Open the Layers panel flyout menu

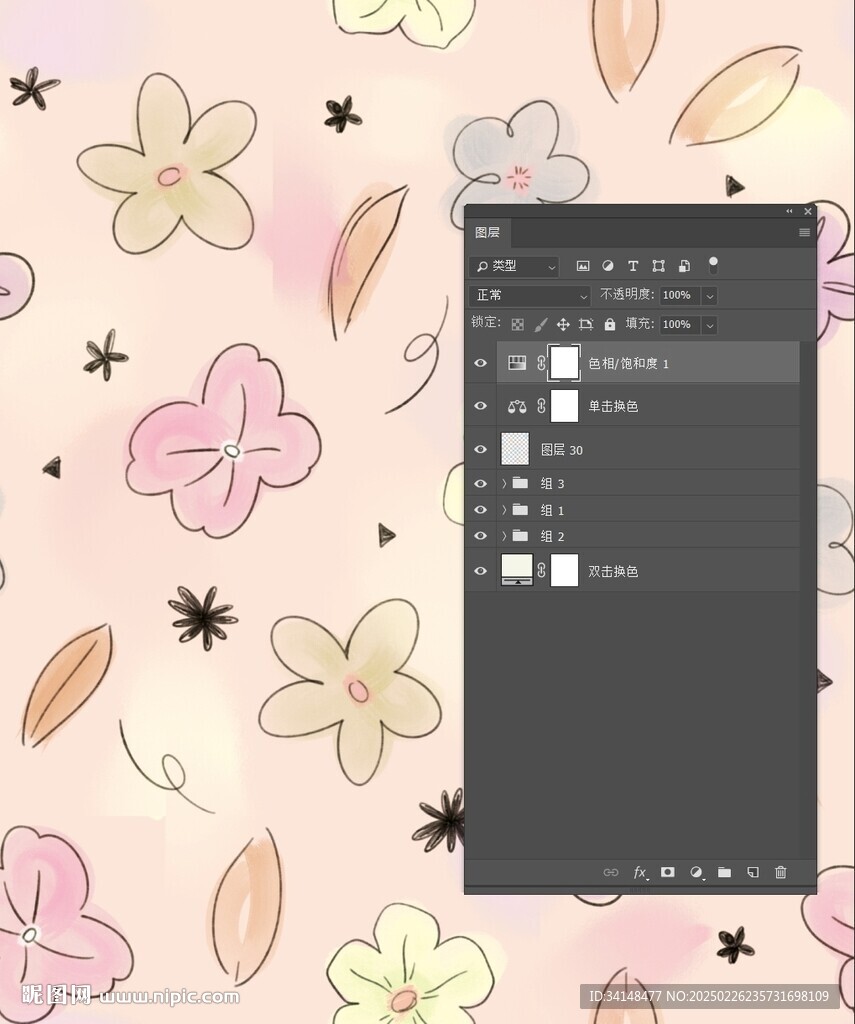click(804, 233)
